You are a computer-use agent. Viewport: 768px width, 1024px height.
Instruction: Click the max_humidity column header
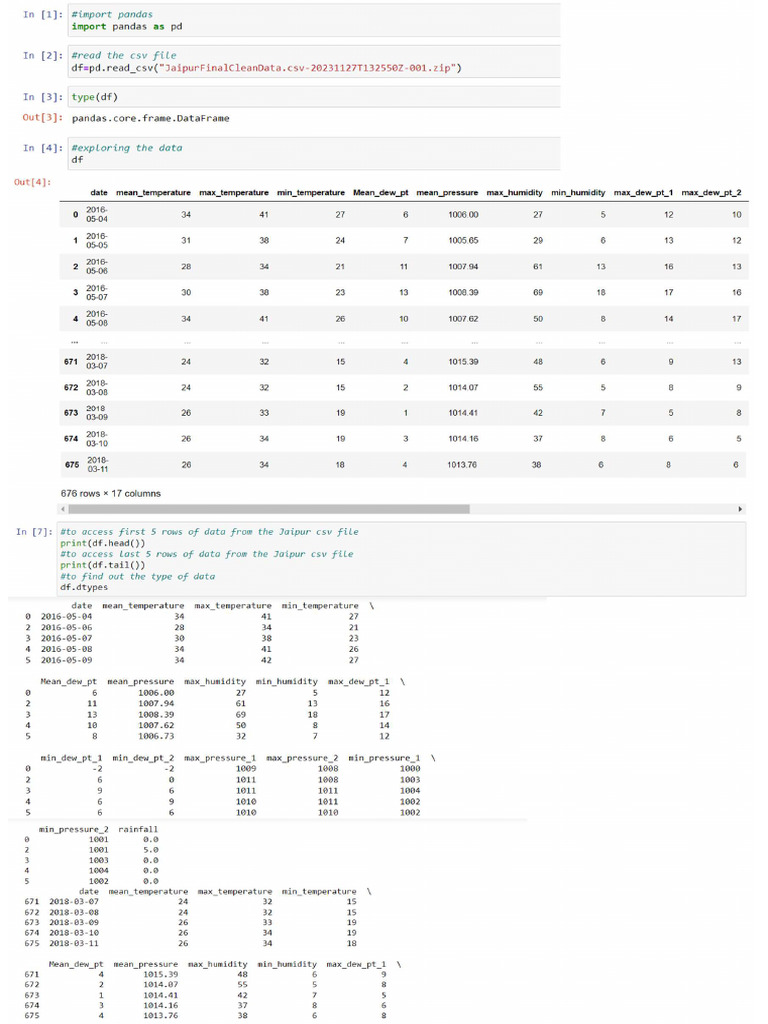point(515,193)
